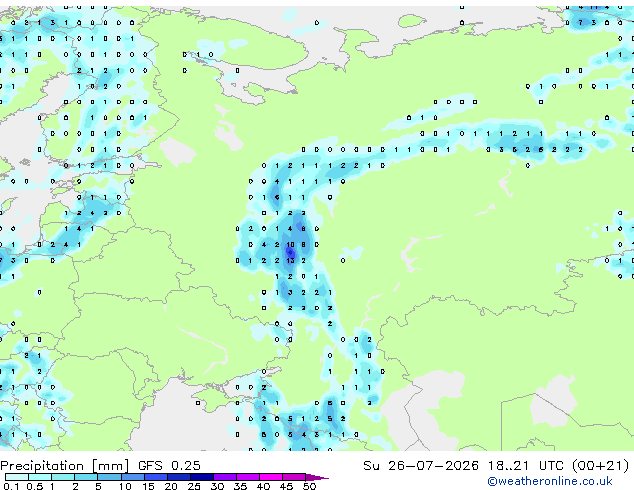
Task: Click the 20–25 mm dark blue swatch
Action: pyautogui.click(x=178, y=477)
